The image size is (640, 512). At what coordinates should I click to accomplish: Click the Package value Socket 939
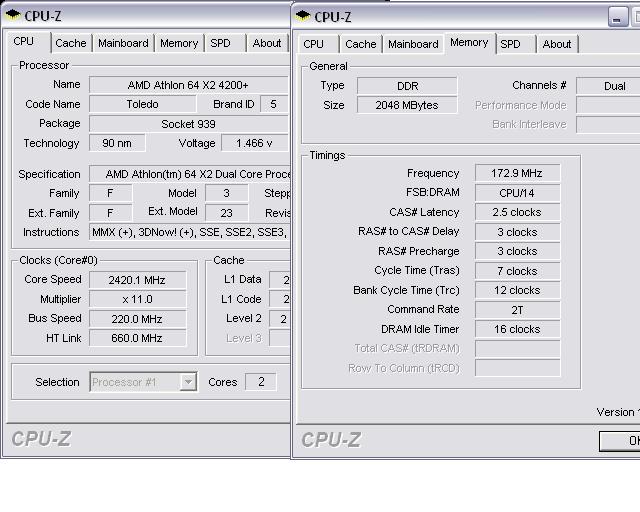(x=188, y=124)
